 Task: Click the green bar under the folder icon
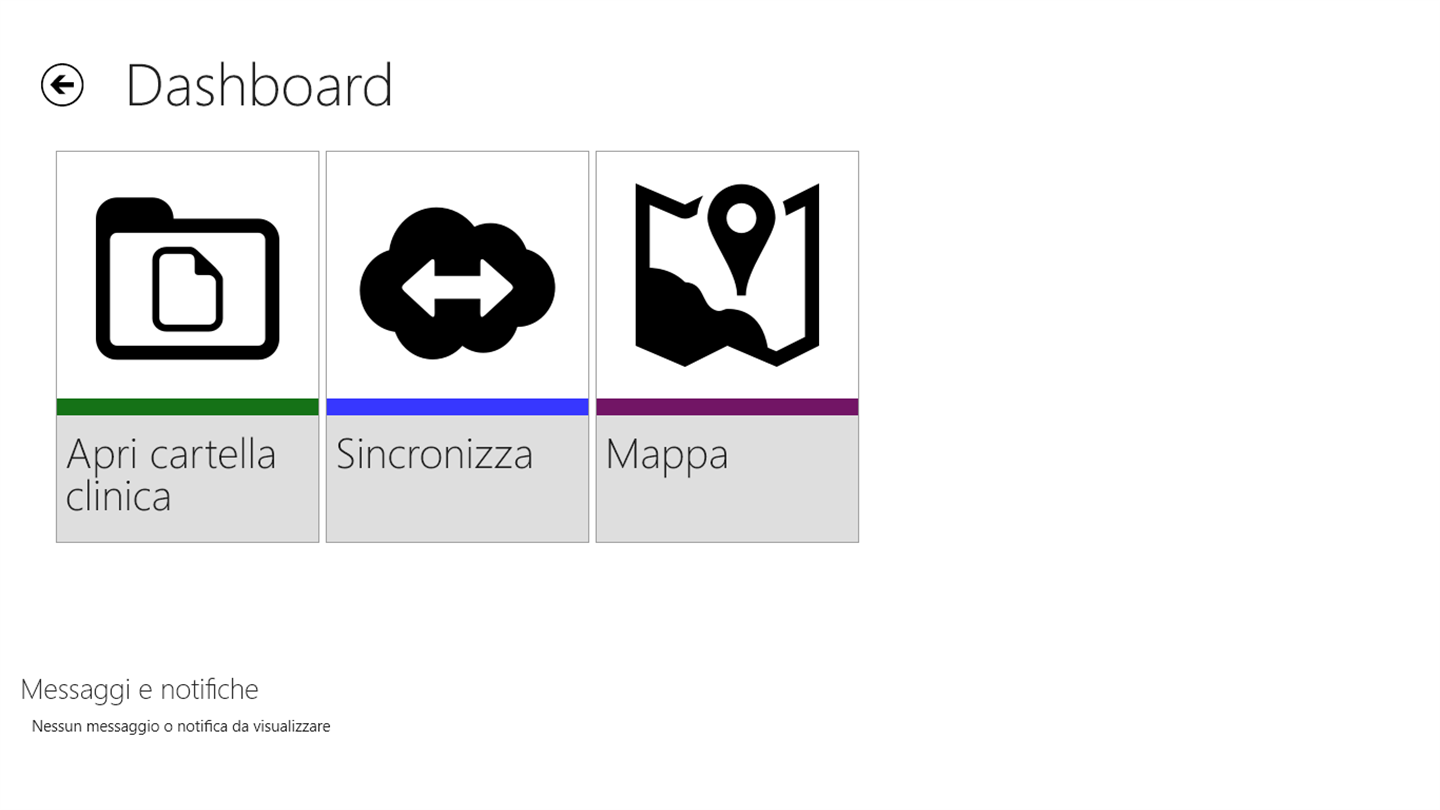[x=187, y=407]
